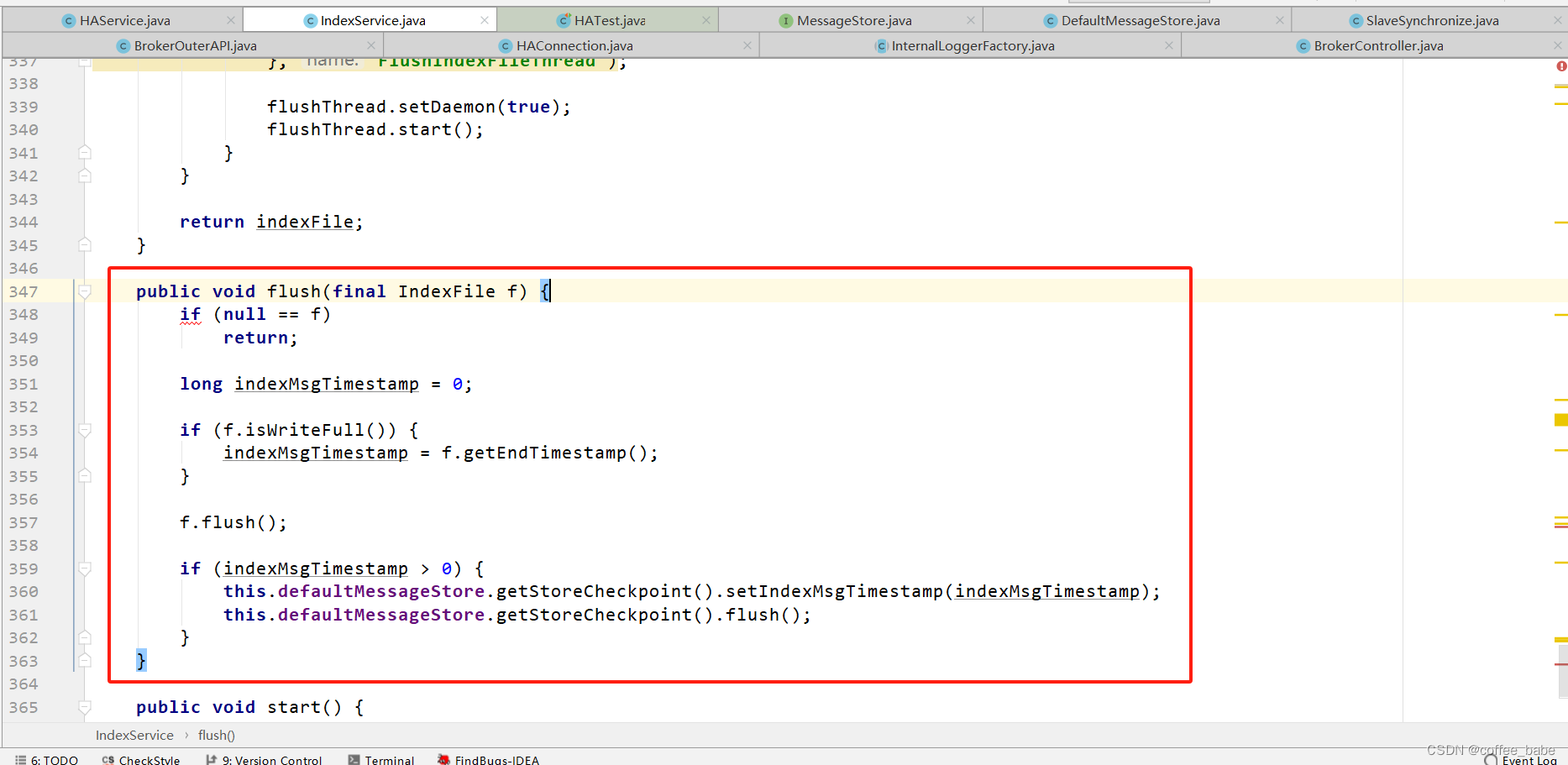Open the FindBugs-IDEA tool window

click(488, 759)
